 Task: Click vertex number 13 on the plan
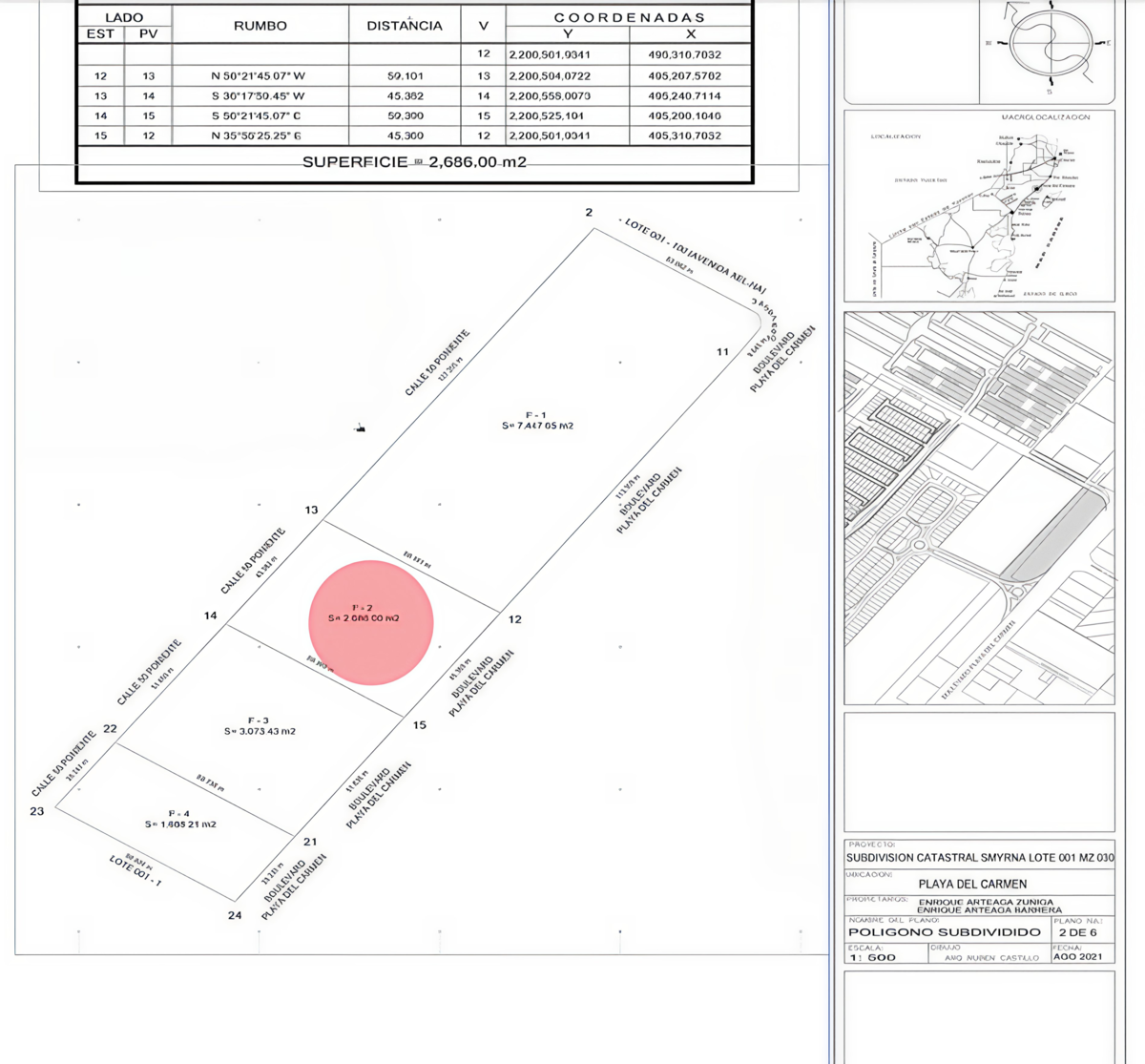pos(311,510)
